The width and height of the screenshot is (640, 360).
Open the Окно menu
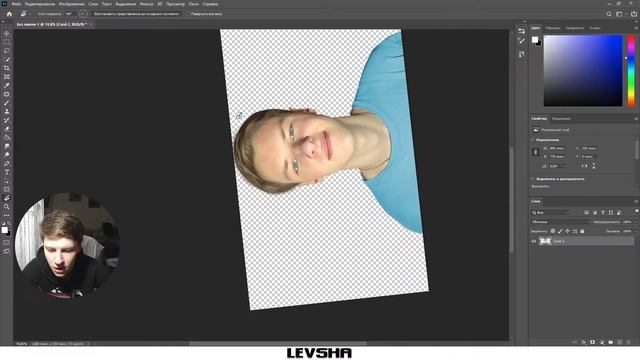[x=194, y=4]
